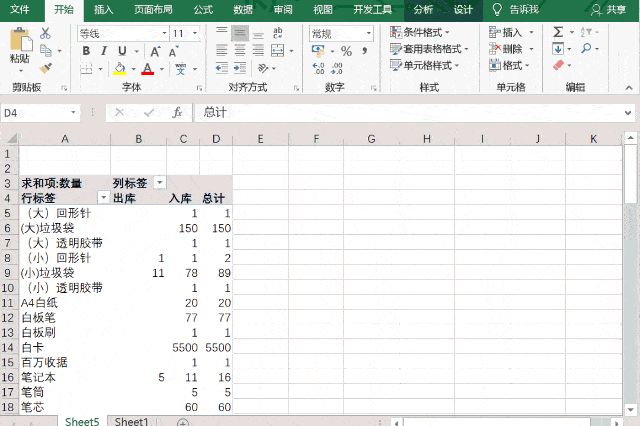Open the font name 等线 dropdown
Screen dimensions: 640x426
(164, 33)
